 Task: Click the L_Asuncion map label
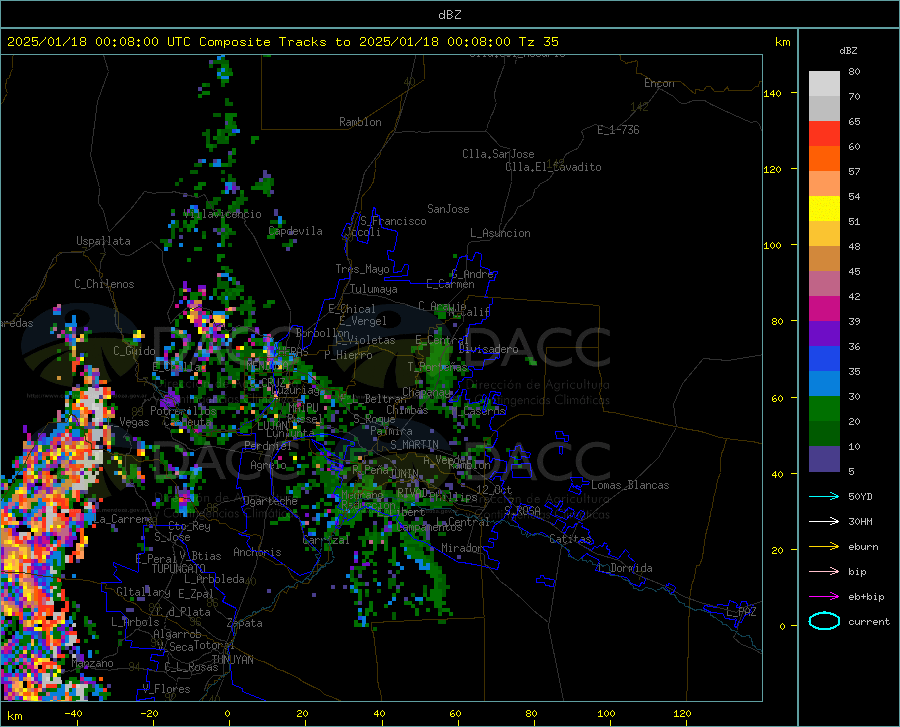500,233
